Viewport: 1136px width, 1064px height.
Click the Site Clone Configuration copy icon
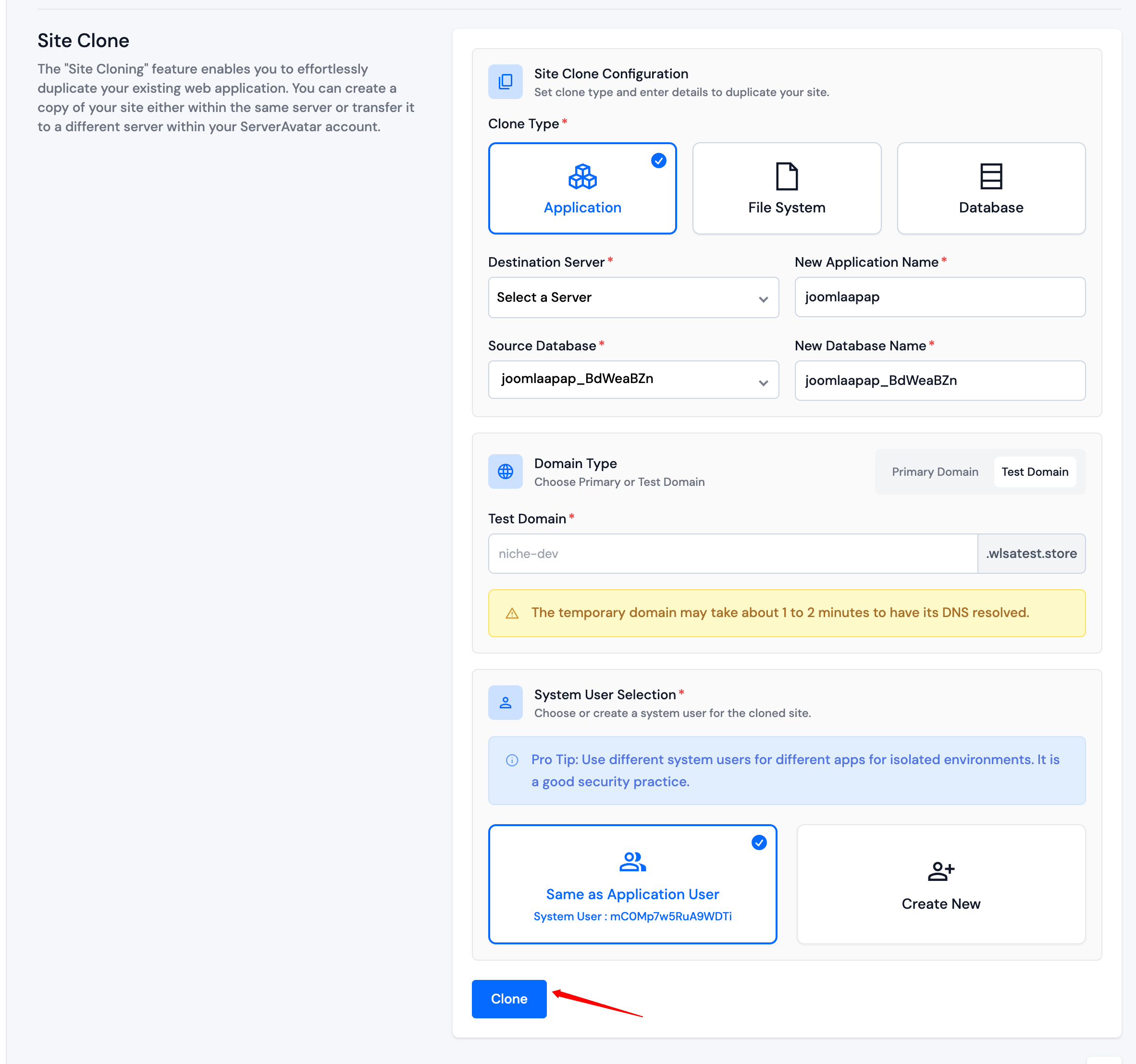505,82
